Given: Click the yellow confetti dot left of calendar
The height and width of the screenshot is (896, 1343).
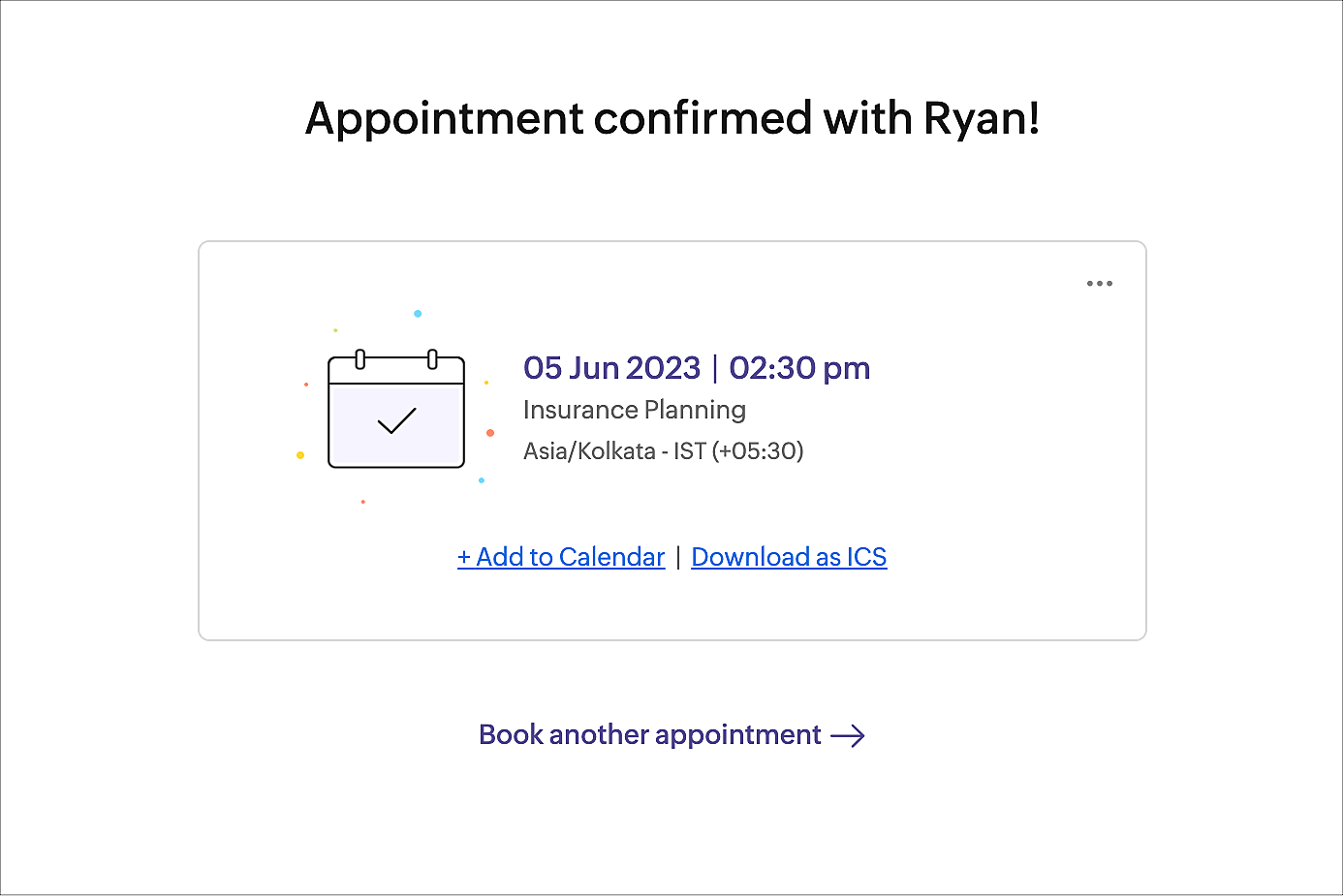Looking at the screenshot, I should point(300,455).
